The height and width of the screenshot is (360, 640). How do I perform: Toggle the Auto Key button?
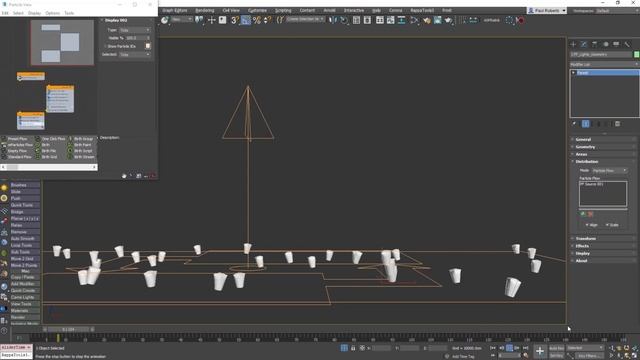tap(556, 348)
